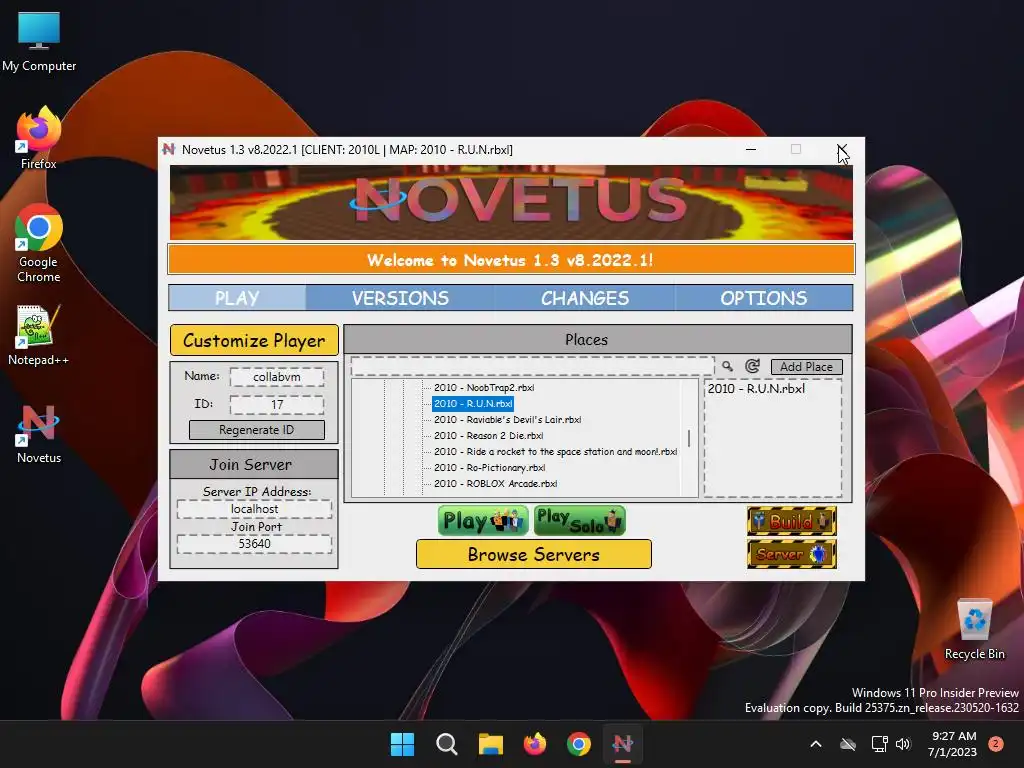Click the network tray icon
This screenshot has height=768, width=1024.
pos(879,744)
